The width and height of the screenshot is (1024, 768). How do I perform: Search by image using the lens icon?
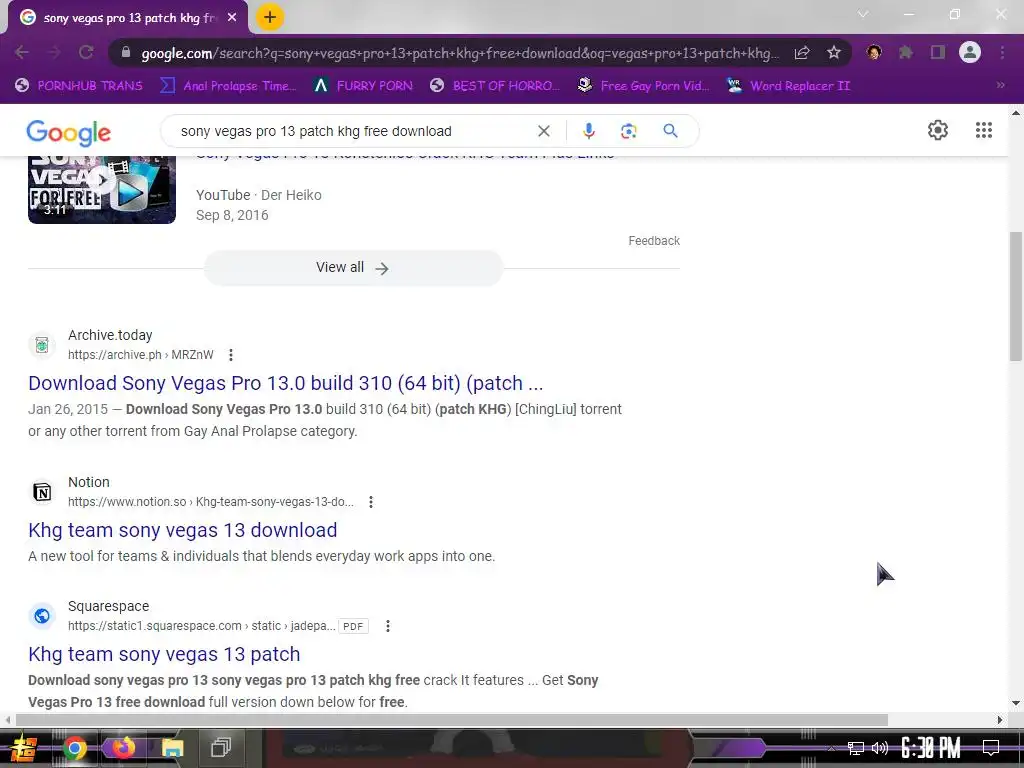(628, 131)
